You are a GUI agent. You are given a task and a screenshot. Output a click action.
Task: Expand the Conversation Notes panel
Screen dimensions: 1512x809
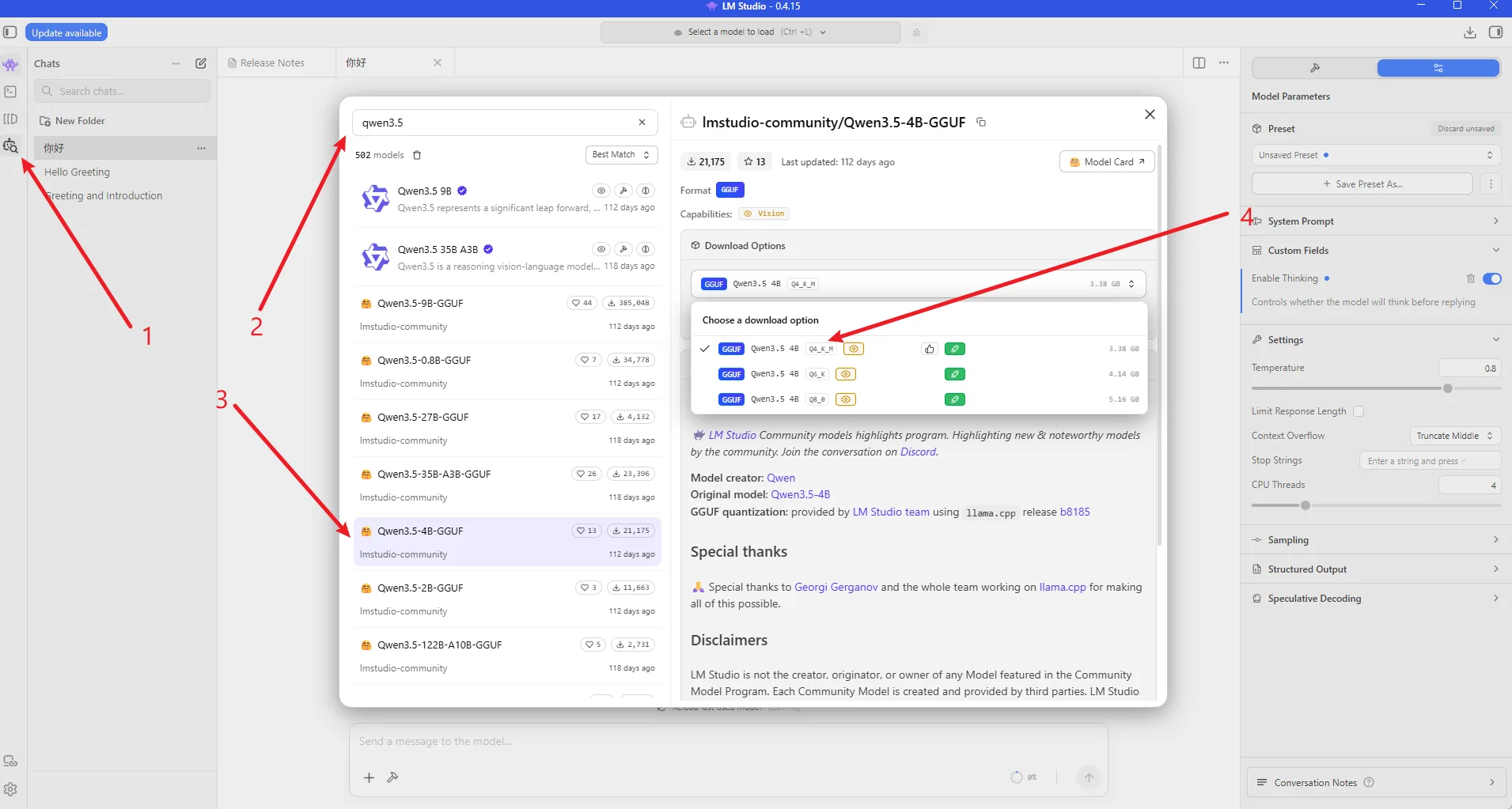coord(1376,782)
